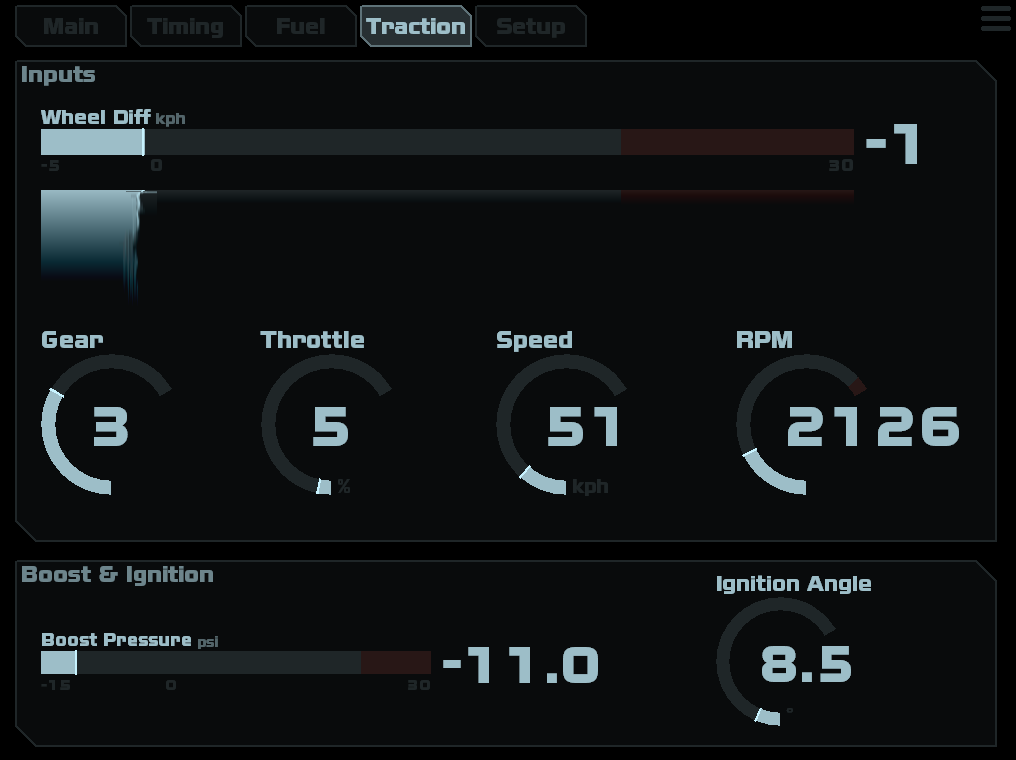The width and height of the screenshot is (1016, 760).
Task: Click the Wheel Diff kph label
Action: click(112, 117)
